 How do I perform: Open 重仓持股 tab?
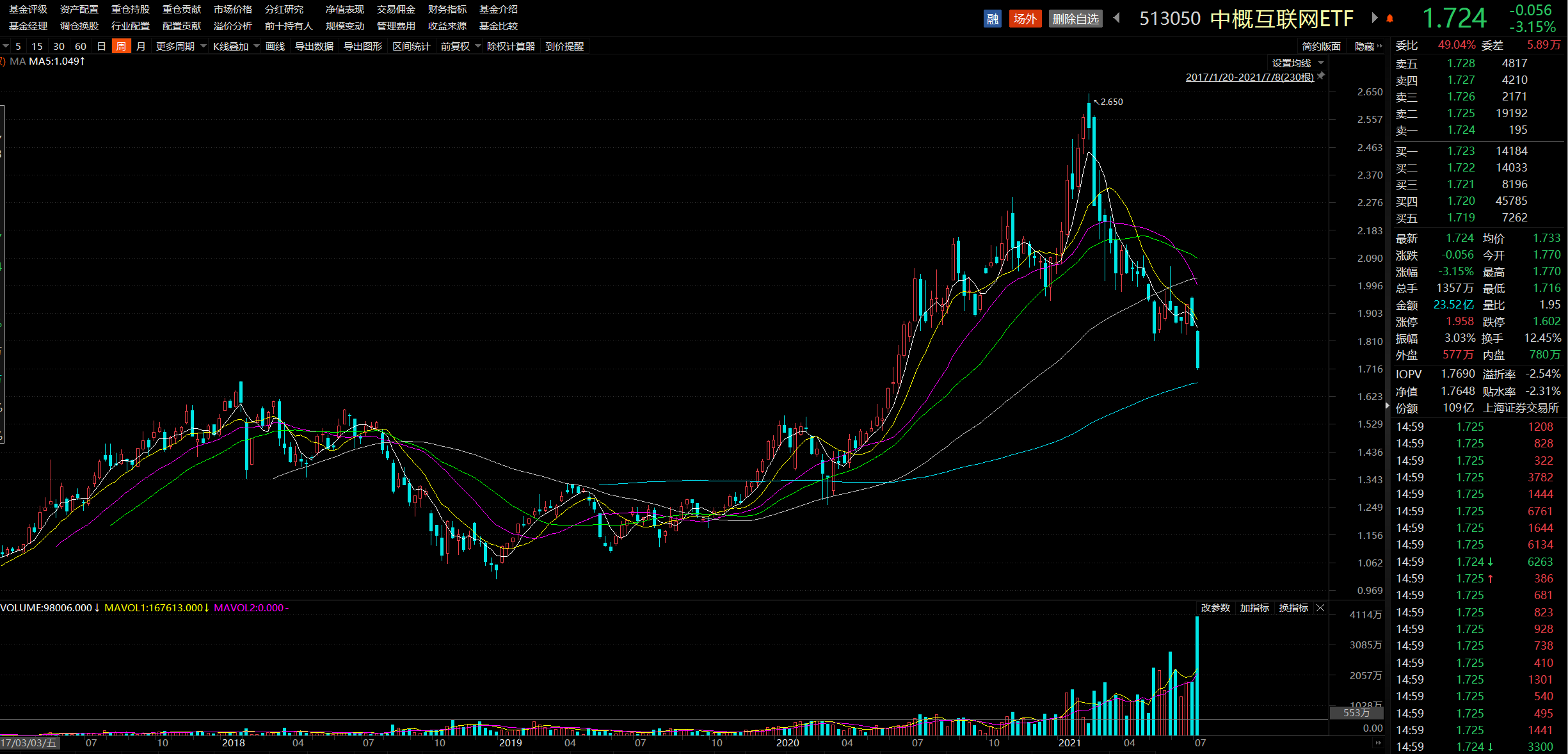(x=131, y=9)
